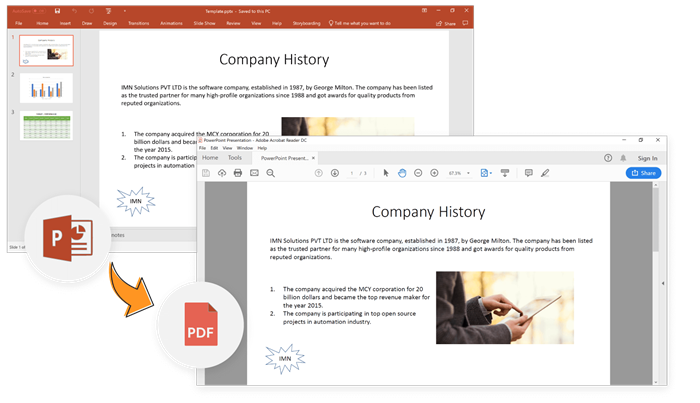Go to next page with down arrow
The image size is (700, 403).
(335, 173)
